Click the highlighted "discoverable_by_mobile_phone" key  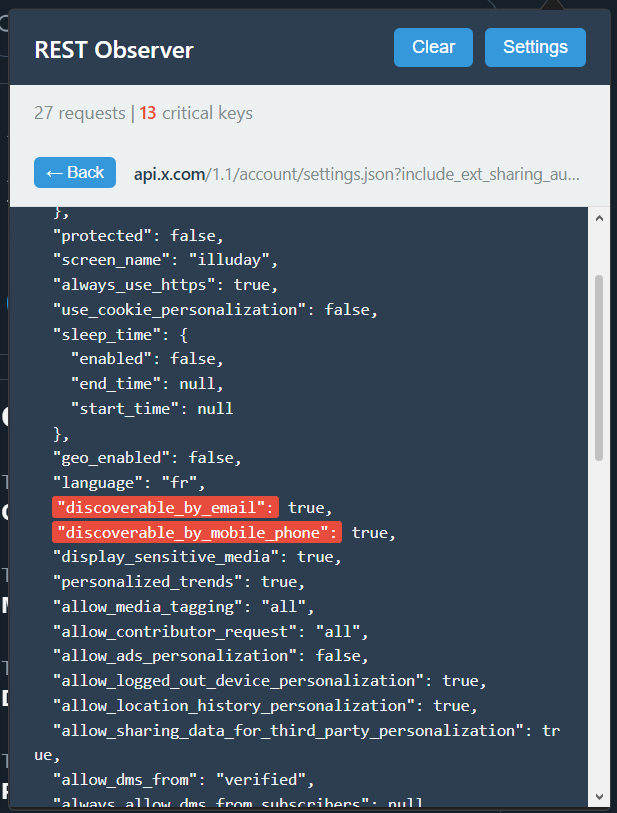[197, 532]
